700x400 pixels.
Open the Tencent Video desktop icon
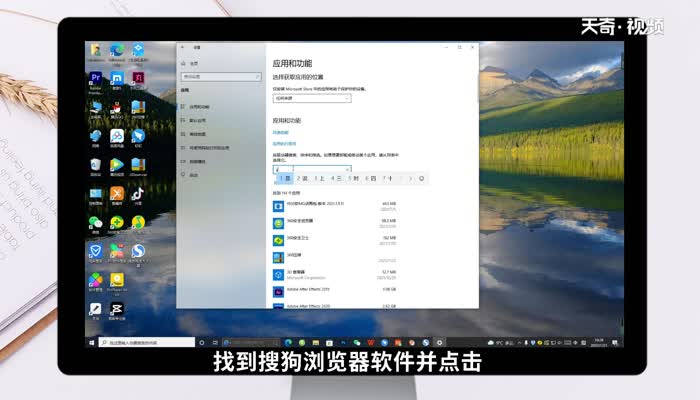coord(117,167)
